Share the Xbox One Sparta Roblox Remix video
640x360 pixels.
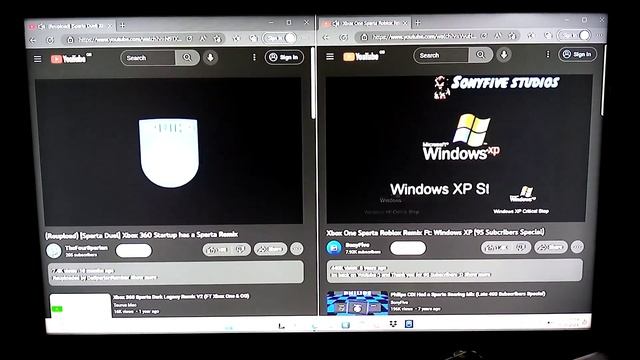coord(551,247)
